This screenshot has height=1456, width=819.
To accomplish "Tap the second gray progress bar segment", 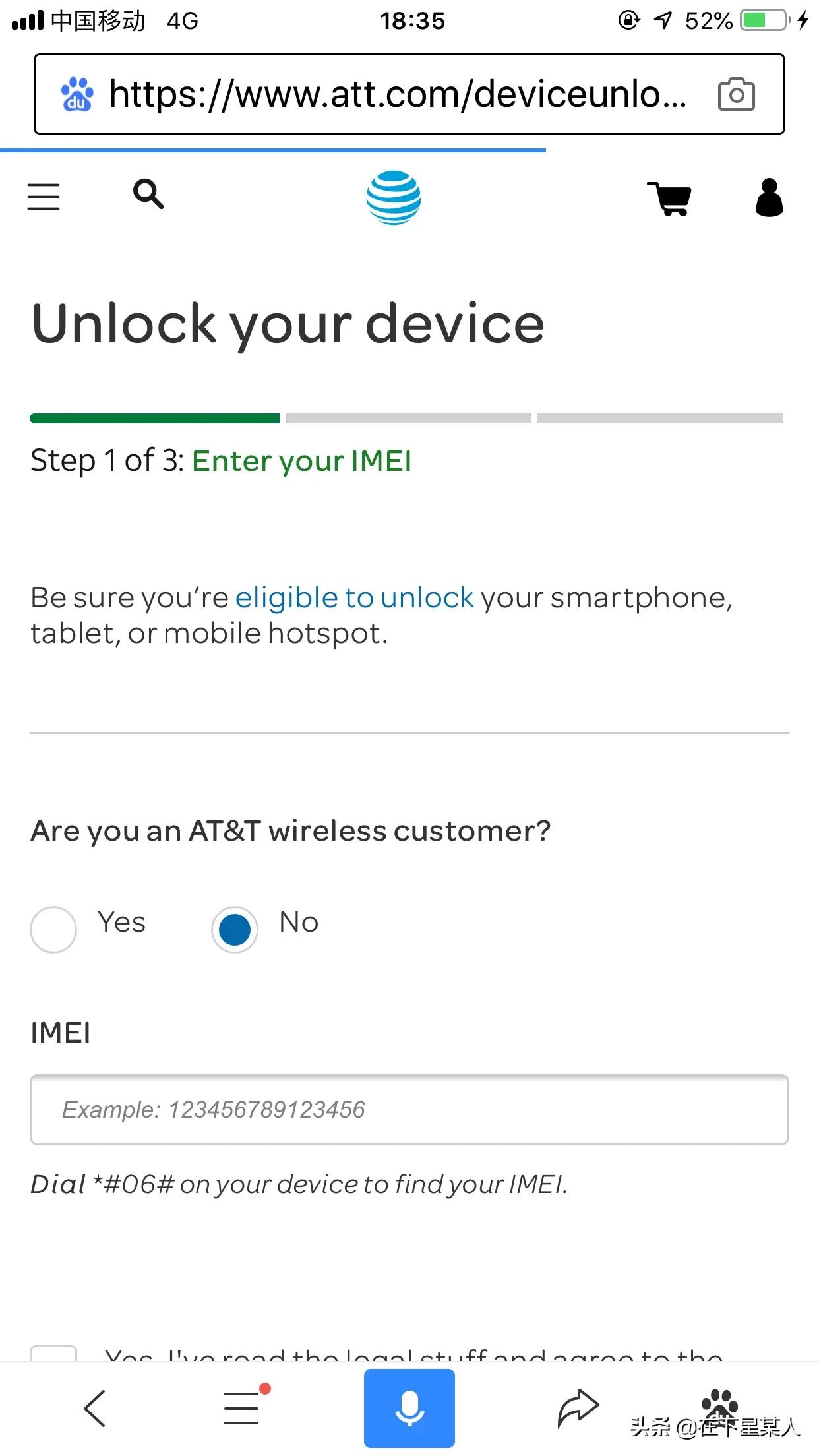I will (407, 418).
